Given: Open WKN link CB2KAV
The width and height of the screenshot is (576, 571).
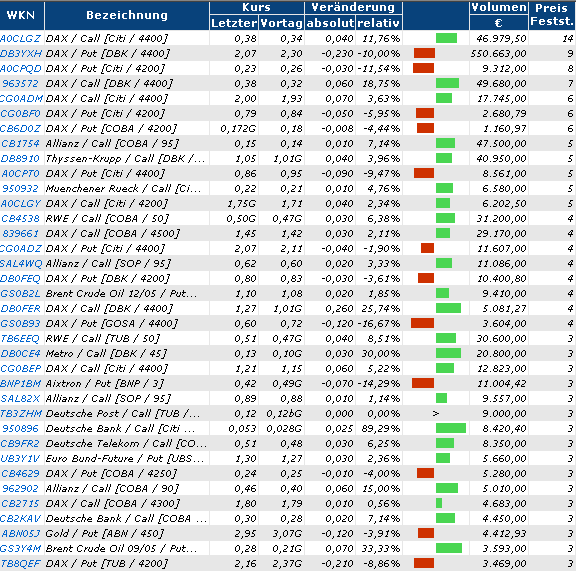Looking at the screenshot, I should coord(21,518).
